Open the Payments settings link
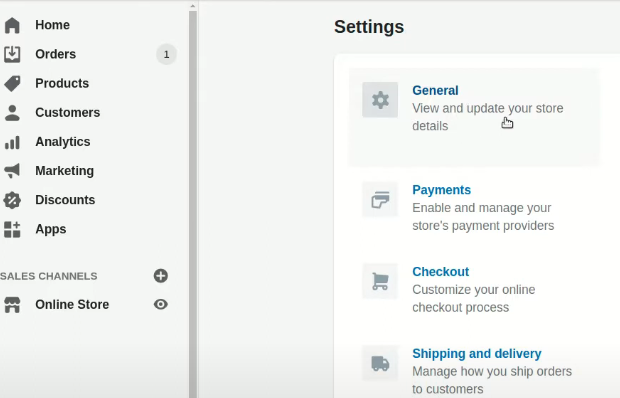This screenshot has height=398, width=620. point(441,190)
